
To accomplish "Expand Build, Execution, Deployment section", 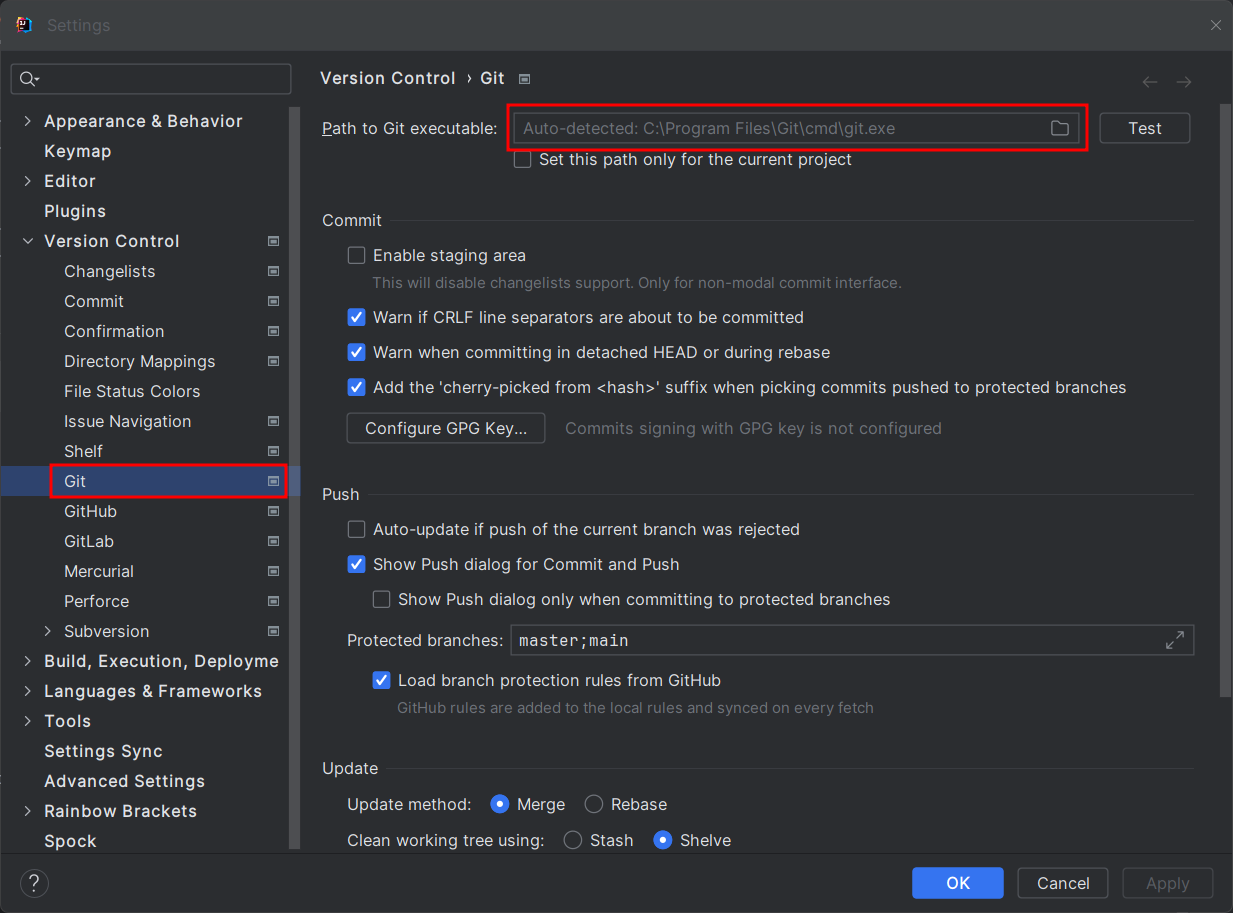I will (x=27, y=661).
